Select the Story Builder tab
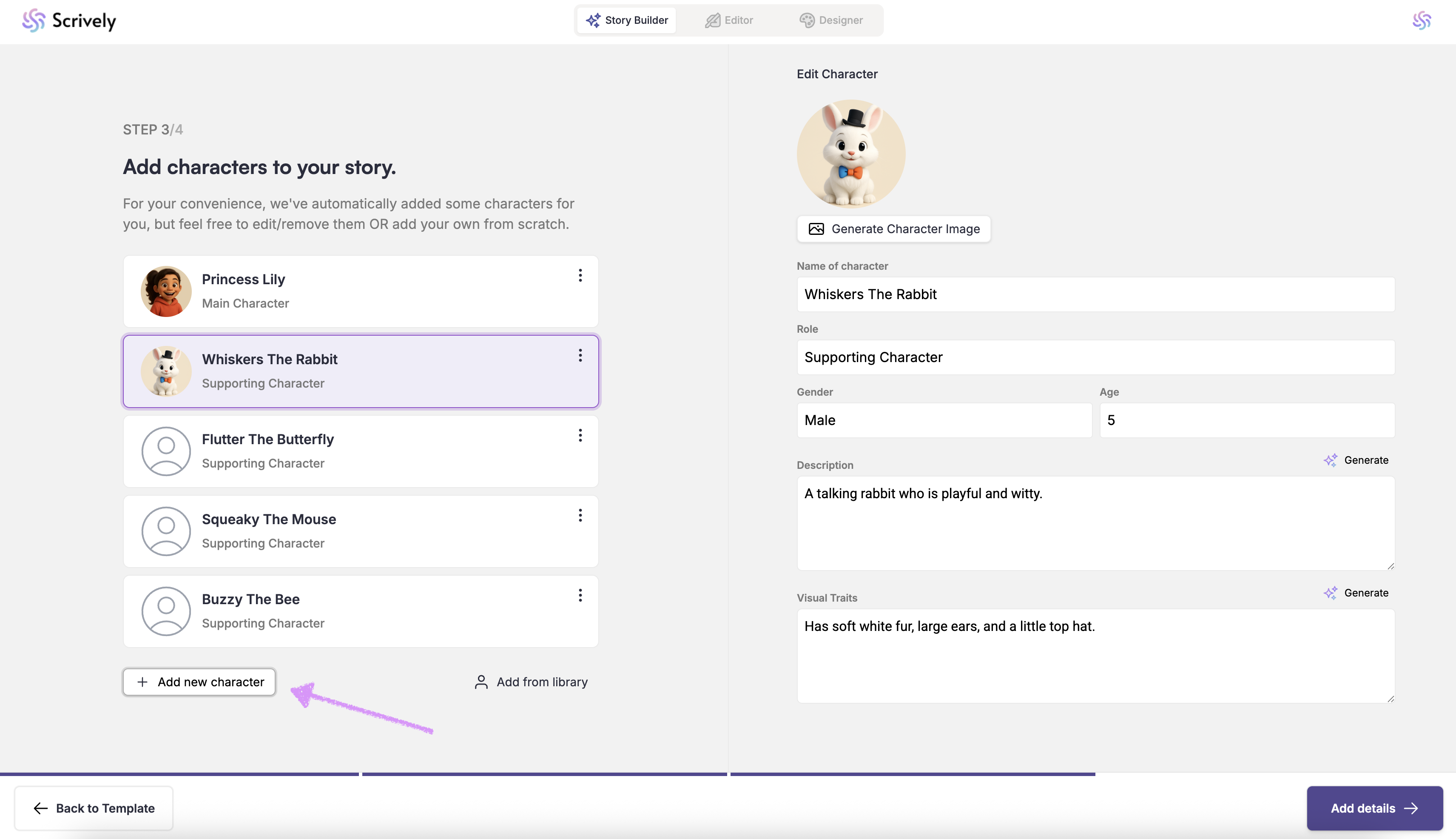 pos(627,21)
